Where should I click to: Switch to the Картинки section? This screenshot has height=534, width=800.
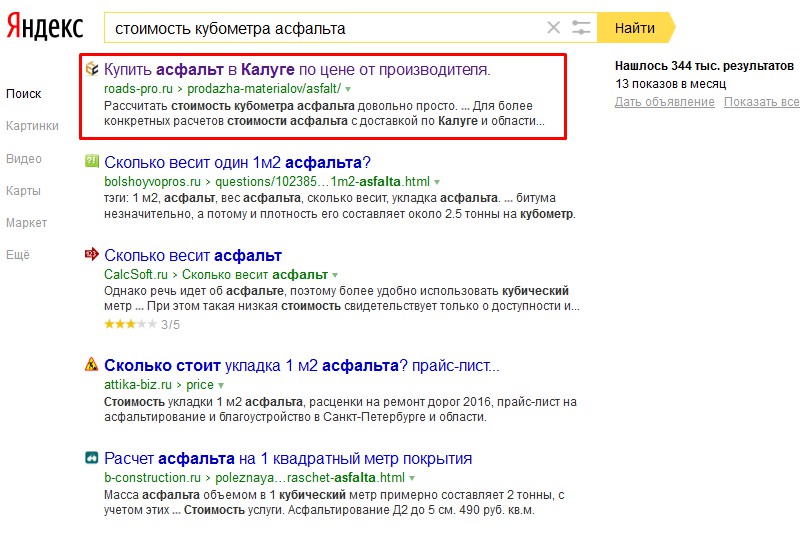pos(32,126)
